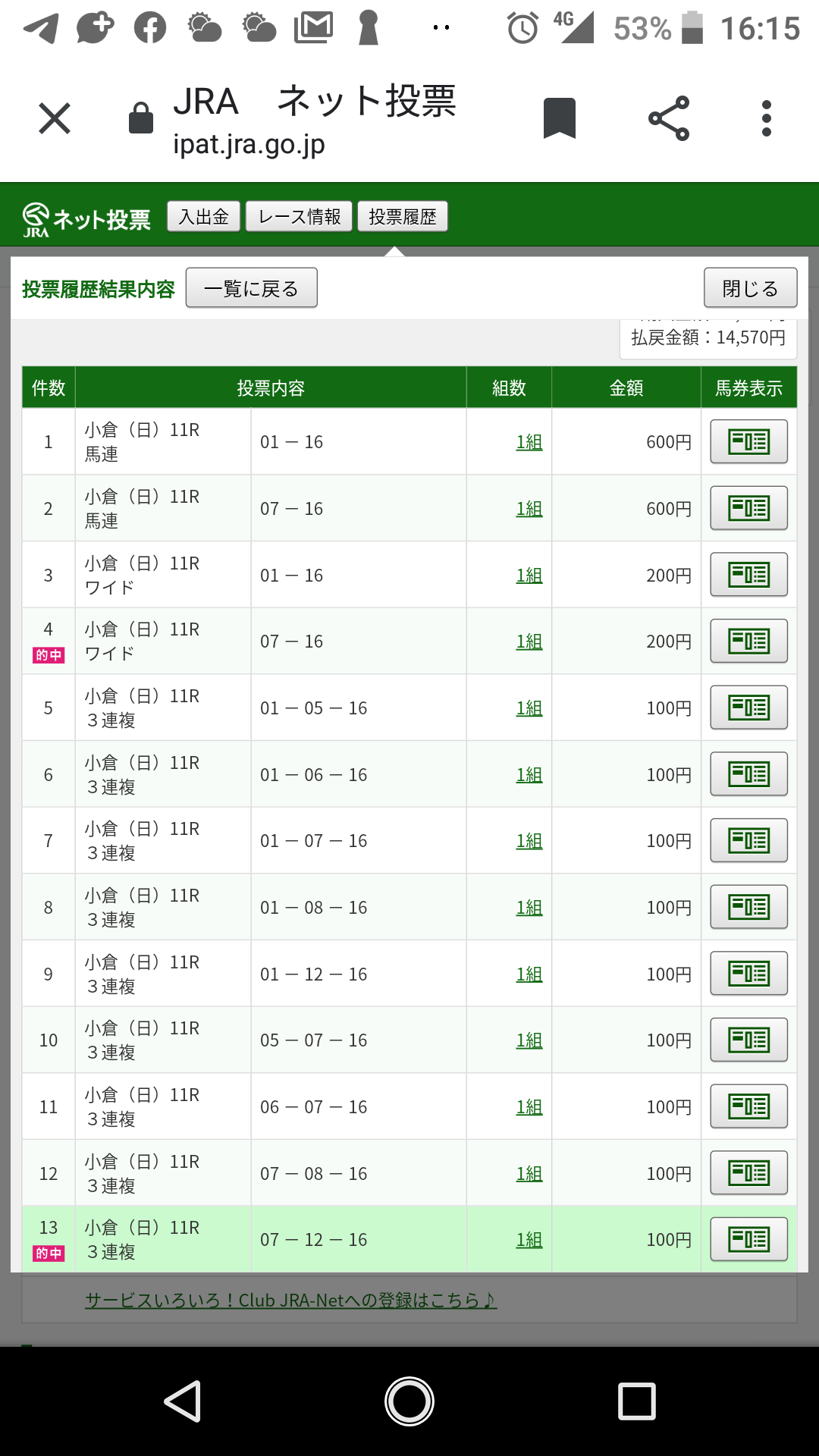Image resolution: width=819 pixels, height=1456 pixels.
Task: Select the 投票履歴 tab
Action: tap(403, 217)
